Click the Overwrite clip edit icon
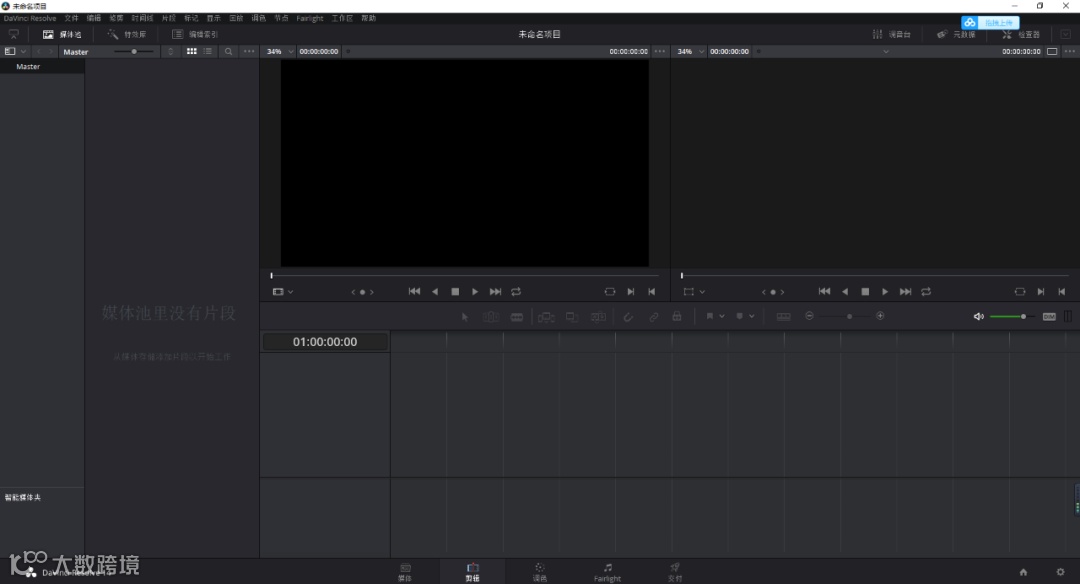This screenshot has height=584, width=1080. pos(572,317)
